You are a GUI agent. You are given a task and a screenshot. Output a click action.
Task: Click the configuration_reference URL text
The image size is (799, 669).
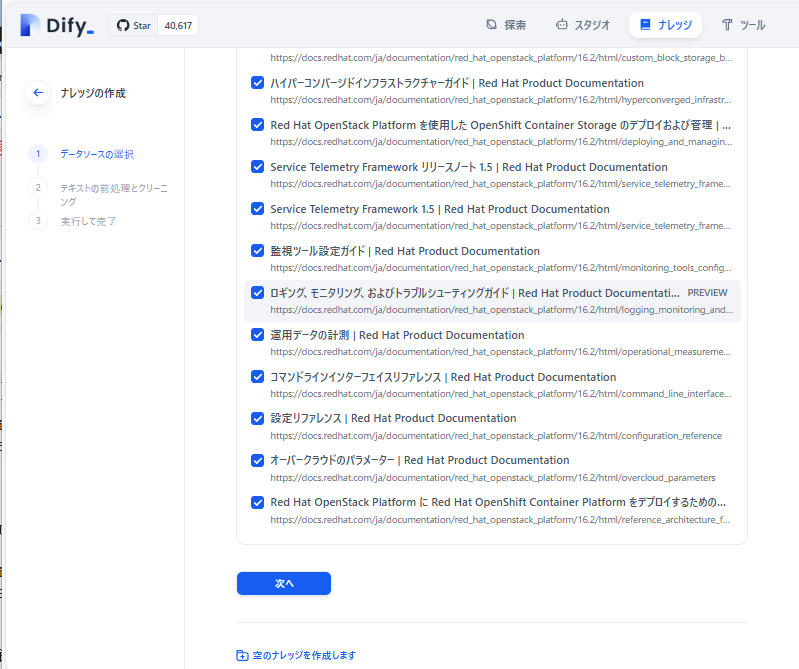[496, 436]
